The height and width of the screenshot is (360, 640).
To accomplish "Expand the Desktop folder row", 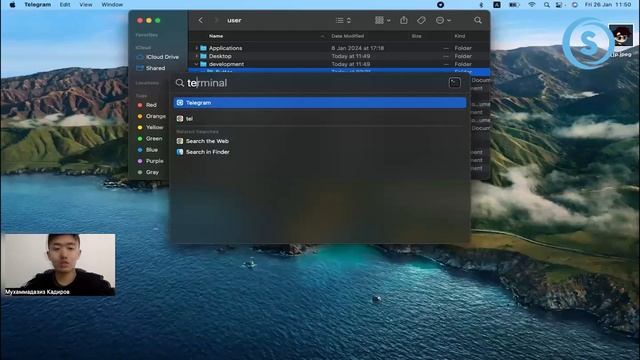I will click(196, 56).
